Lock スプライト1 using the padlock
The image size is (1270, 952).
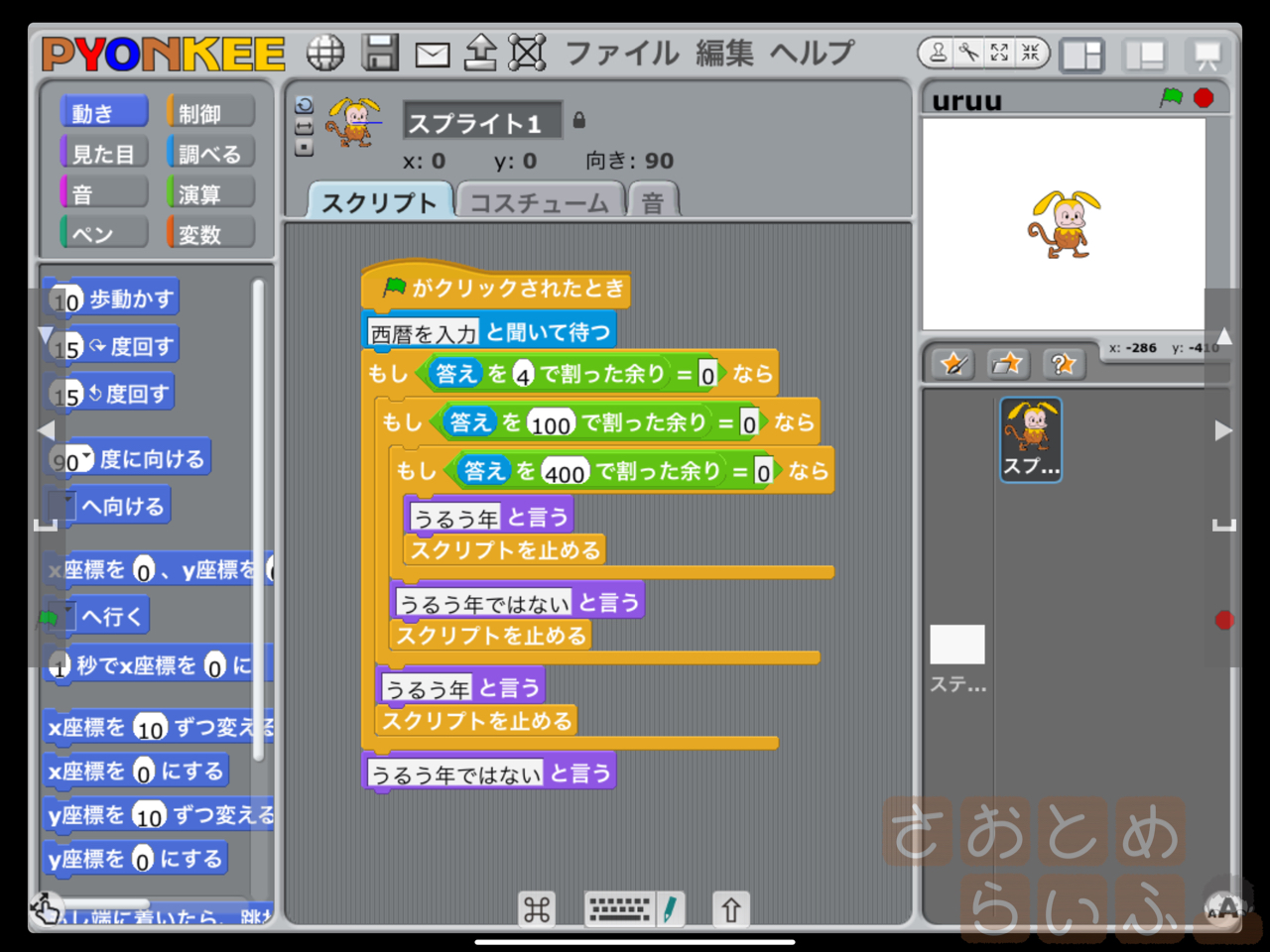click(x=579, y=120)
